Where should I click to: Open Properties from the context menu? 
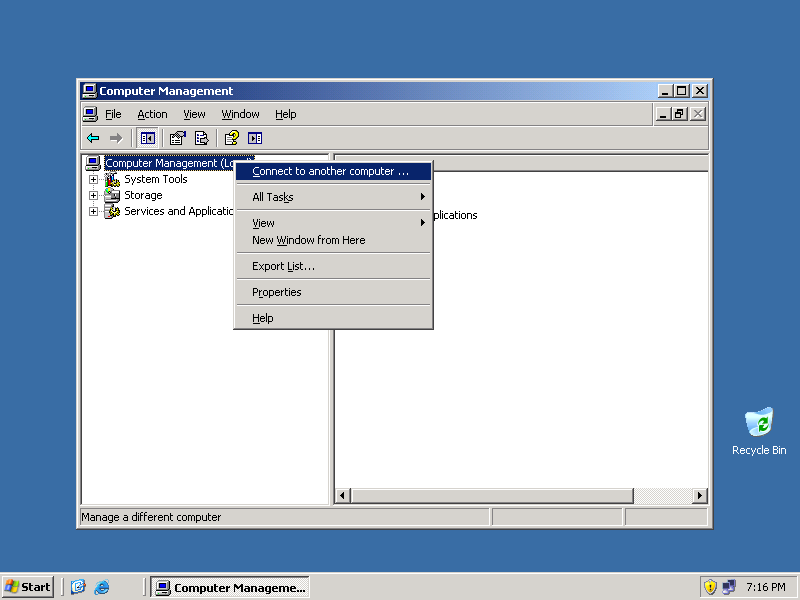point(333,292)
